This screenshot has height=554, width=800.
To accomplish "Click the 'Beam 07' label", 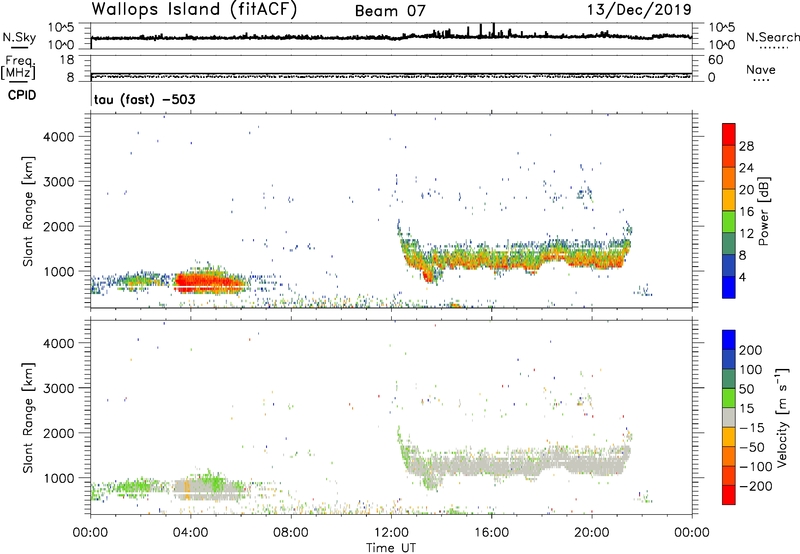I will pyautogui.click(x=390, y=11).
